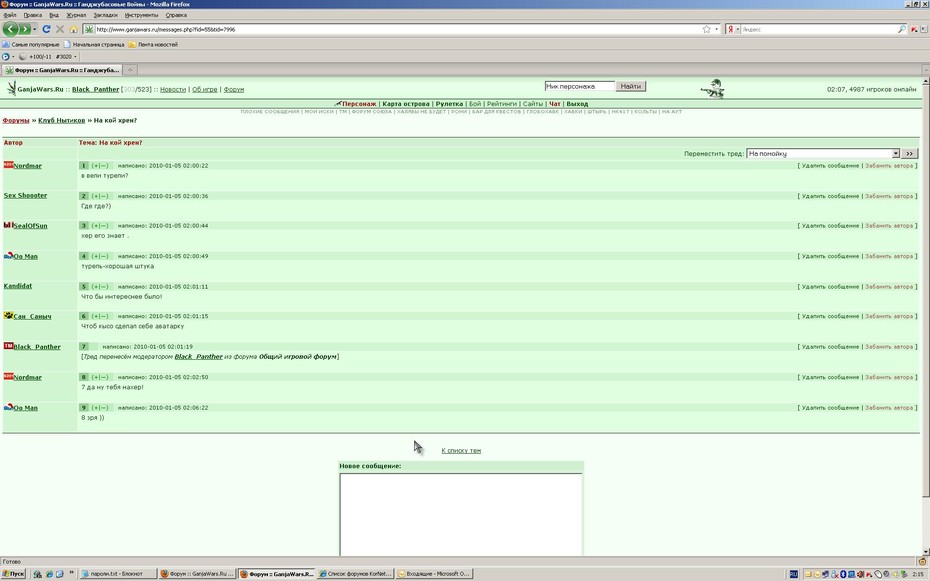Open the Чат navigation link
The width and height of the screenshot is (930, 581).
(555, 104)
